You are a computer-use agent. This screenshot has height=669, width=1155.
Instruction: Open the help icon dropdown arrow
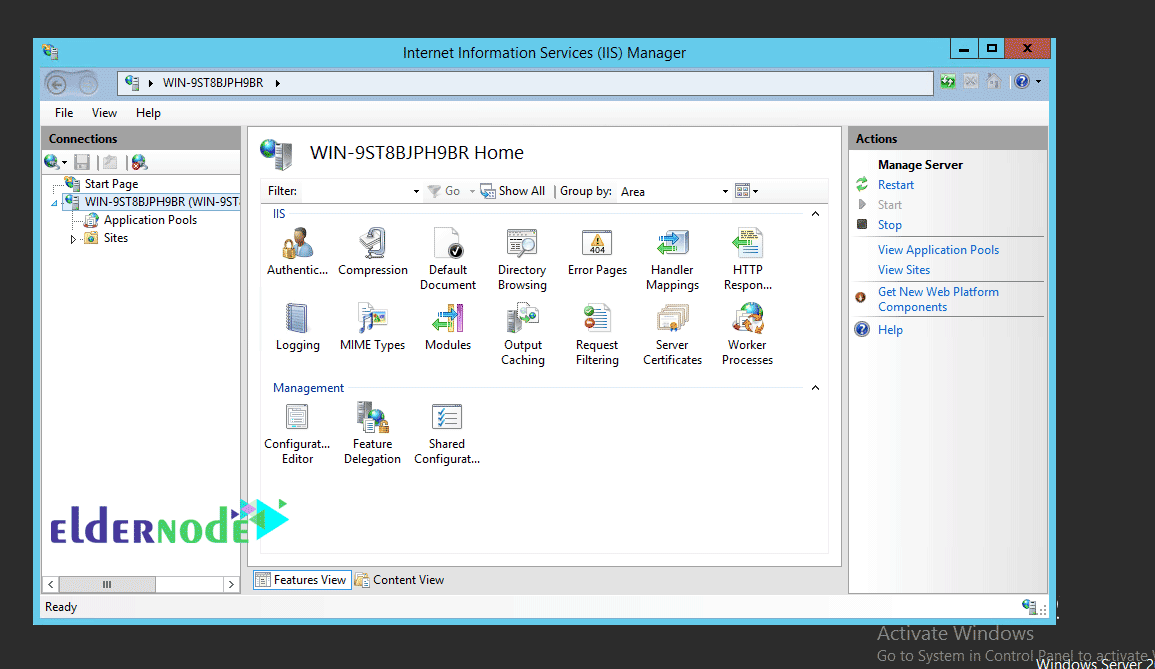coord(1039,82)
